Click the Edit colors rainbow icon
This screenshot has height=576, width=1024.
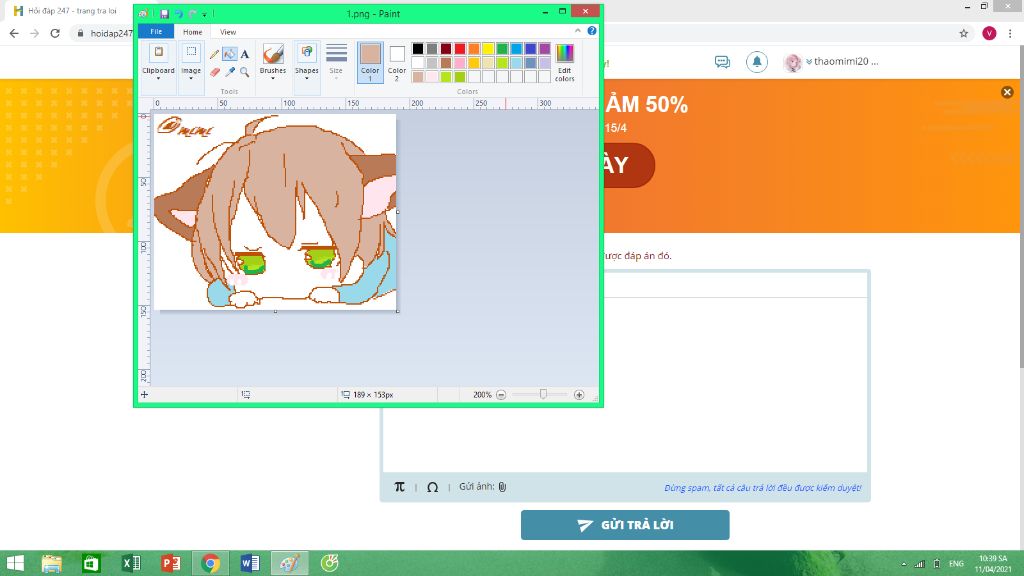(x=564, y=54)
